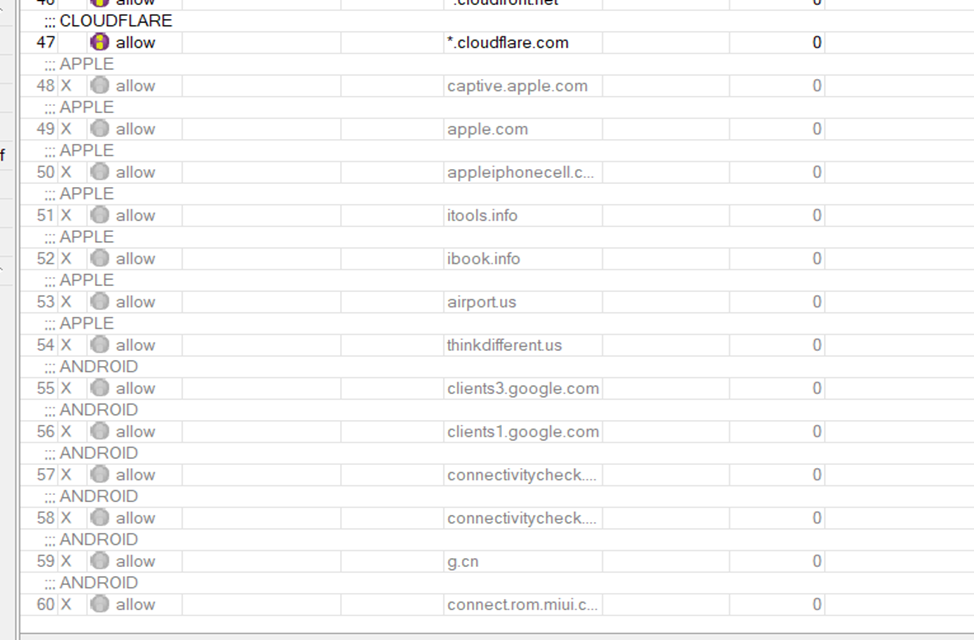Click the hit counter for rule 47
This screenshot has width=974, height=640.
click(x=817, y=42)
